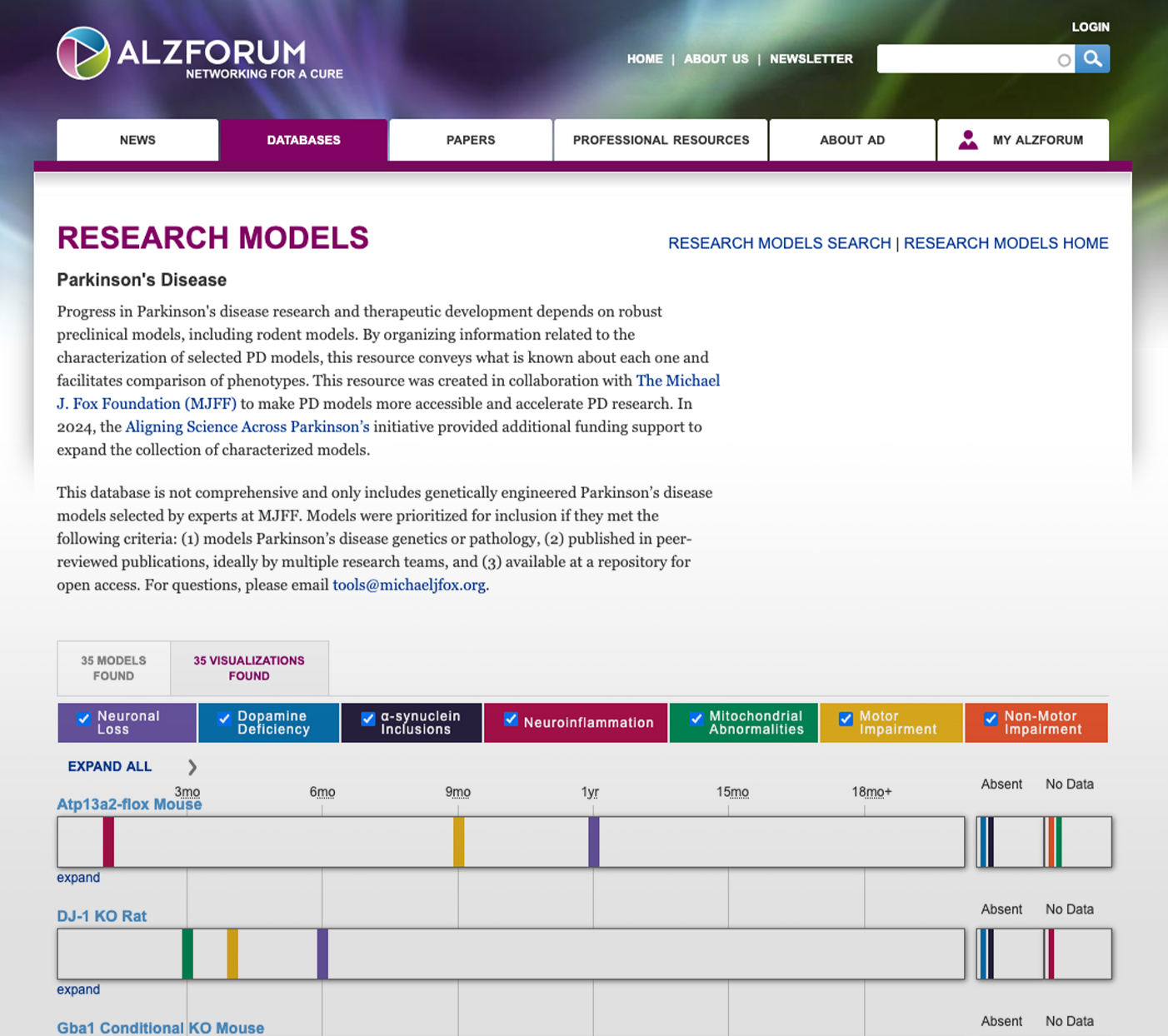Click the green marker on DJ-1 KO Rat timeline
The width and height of the screenshot is (1168, 1036).
(187, 954)
